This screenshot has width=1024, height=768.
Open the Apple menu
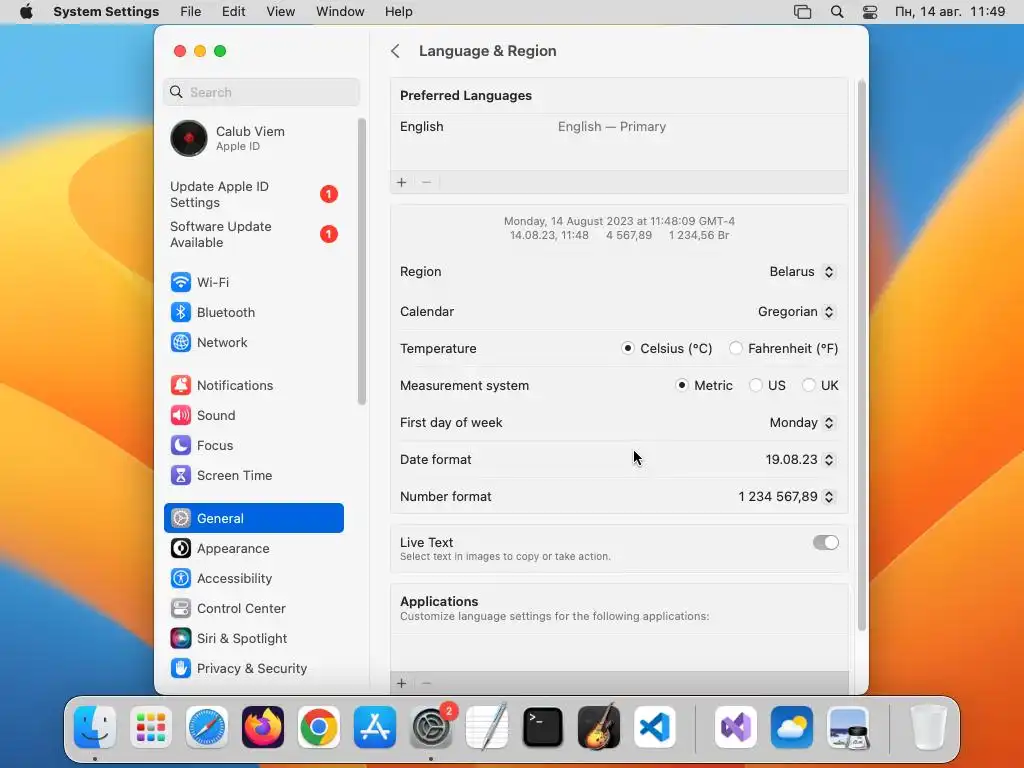click(26, 12)
